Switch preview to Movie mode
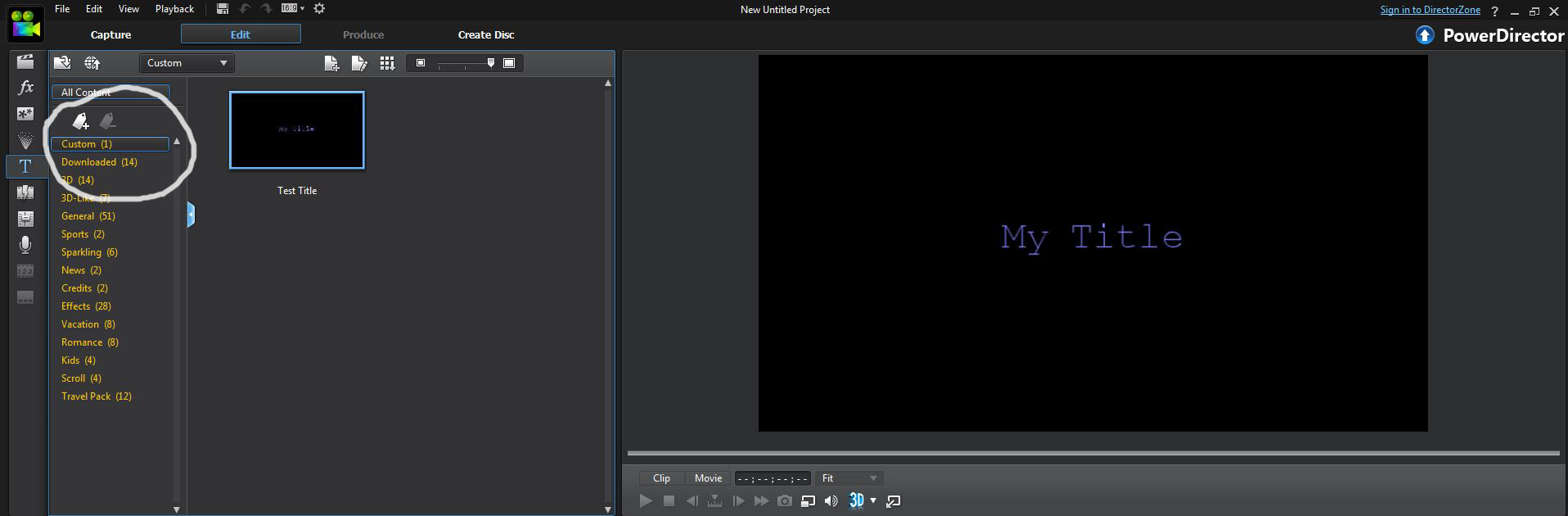Viewport: 1568px width, 516px height. (x=708, y=478)
